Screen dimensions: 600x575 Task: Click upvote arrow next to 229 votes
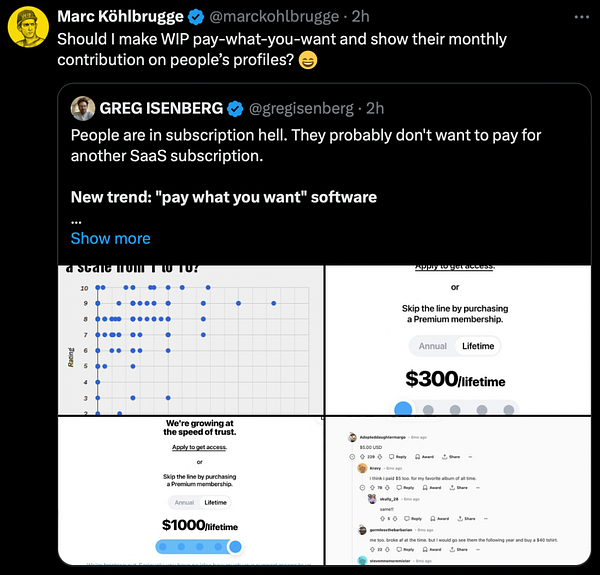click(362, 456)
